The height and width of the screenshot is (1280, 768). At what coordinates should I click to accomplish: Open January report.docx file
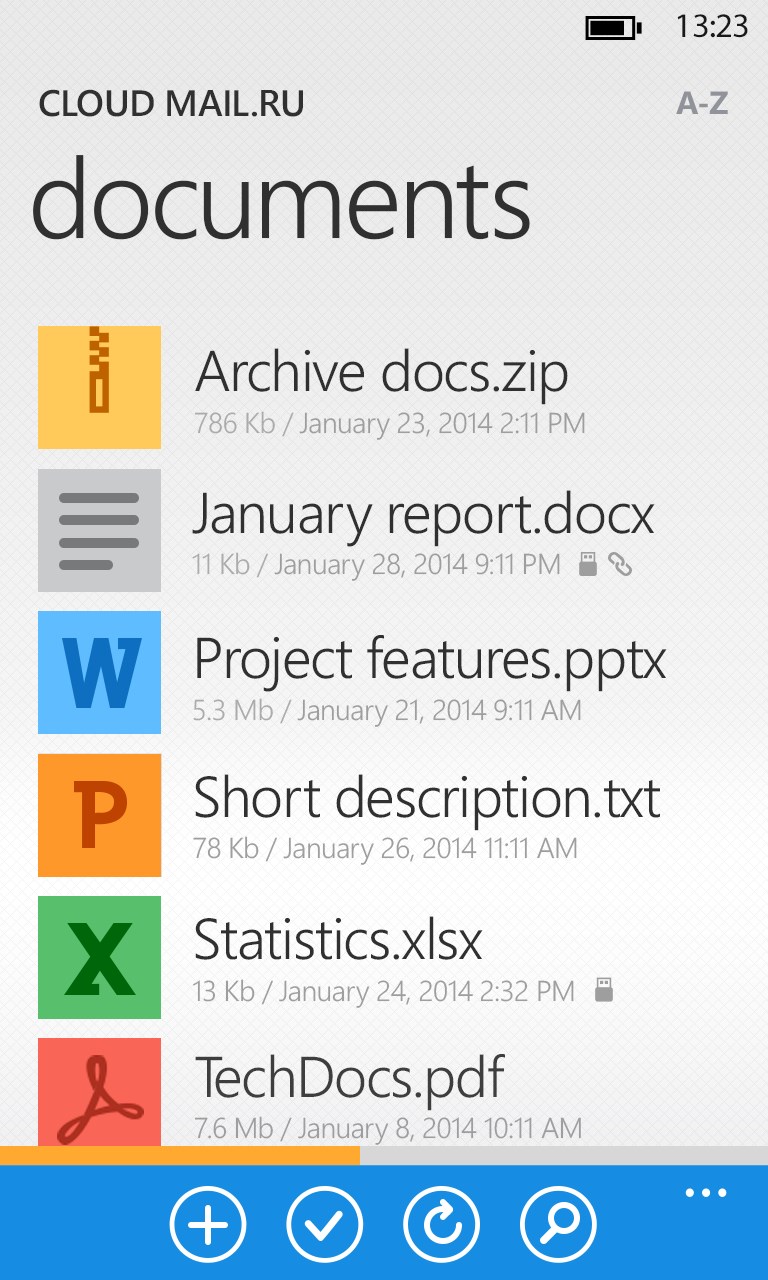[422, 516]
